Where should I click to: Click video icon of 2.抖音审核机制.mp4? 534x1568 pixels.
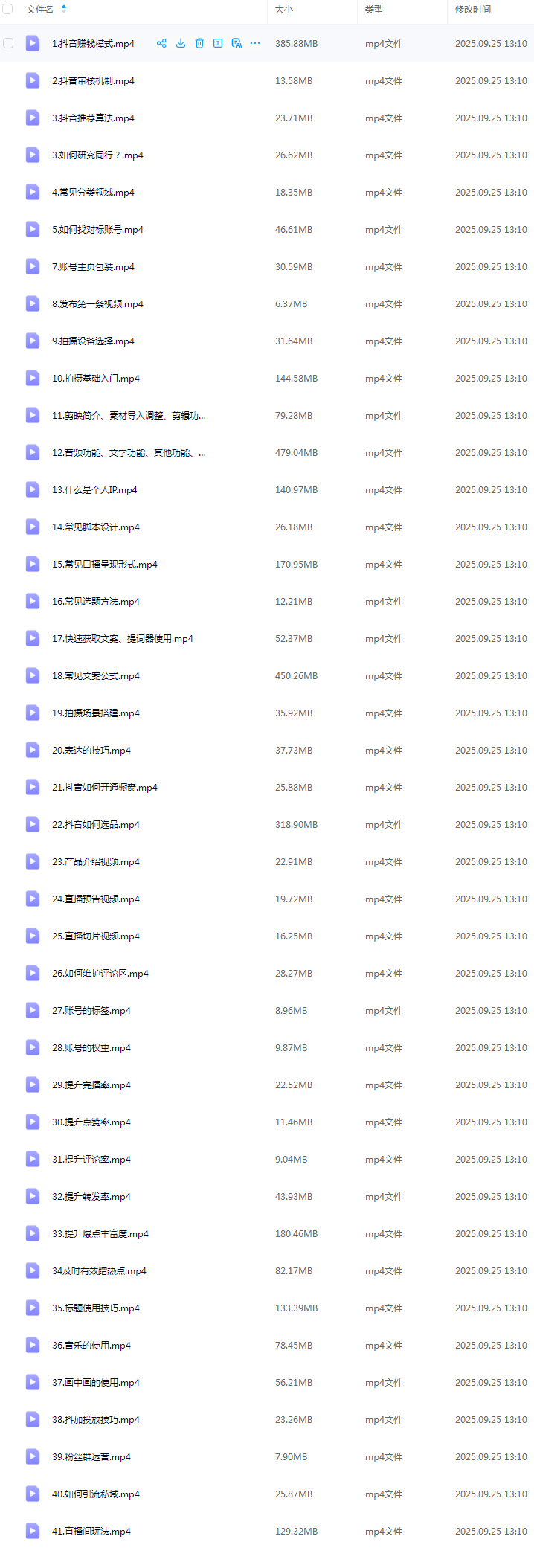click(x=33, y=80)
